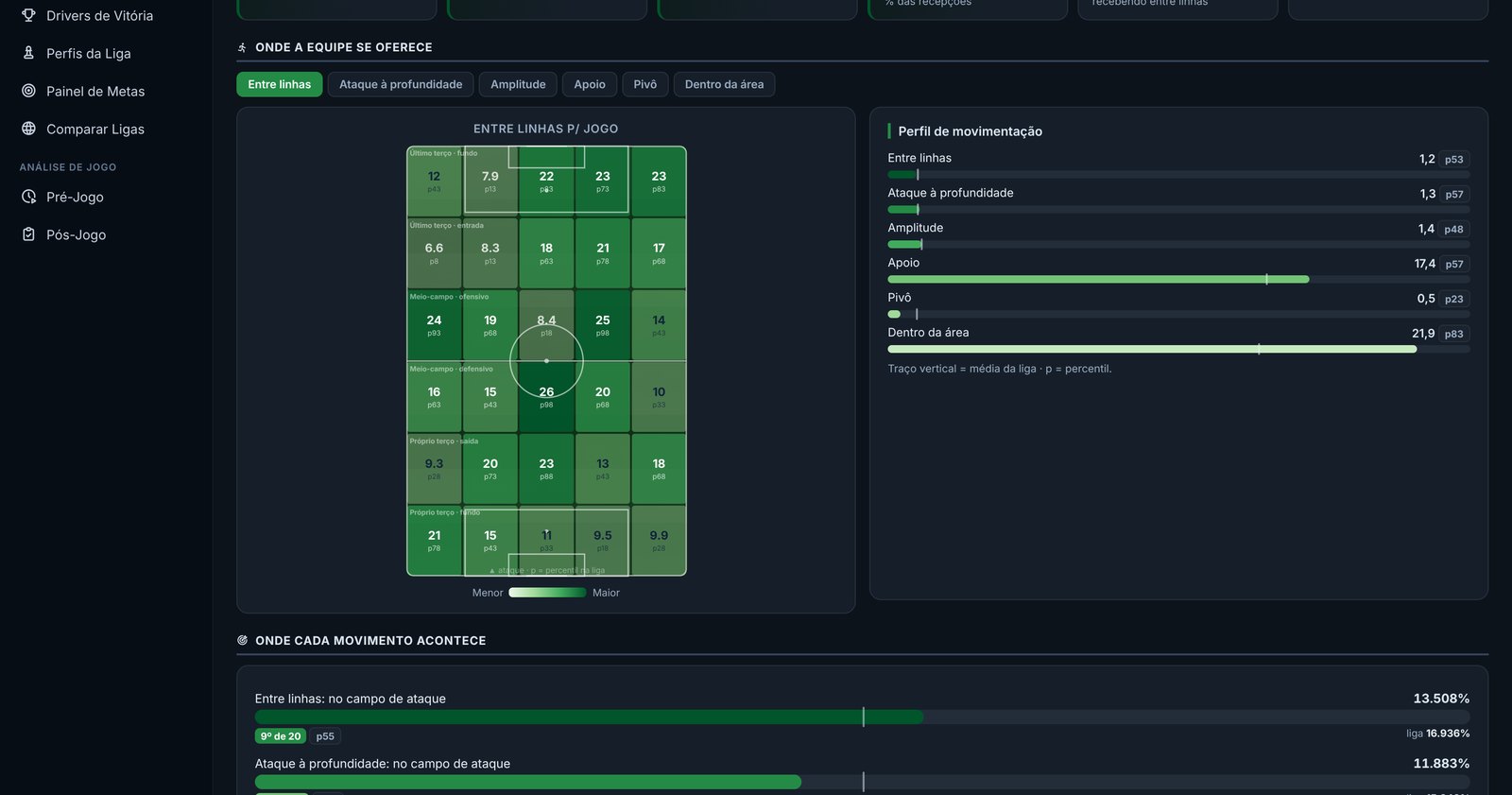Viewport: 1512px width, 795px height.
Task: Click the icon beside 'Onde a equipe se oferece'
Action: [243, 47]
